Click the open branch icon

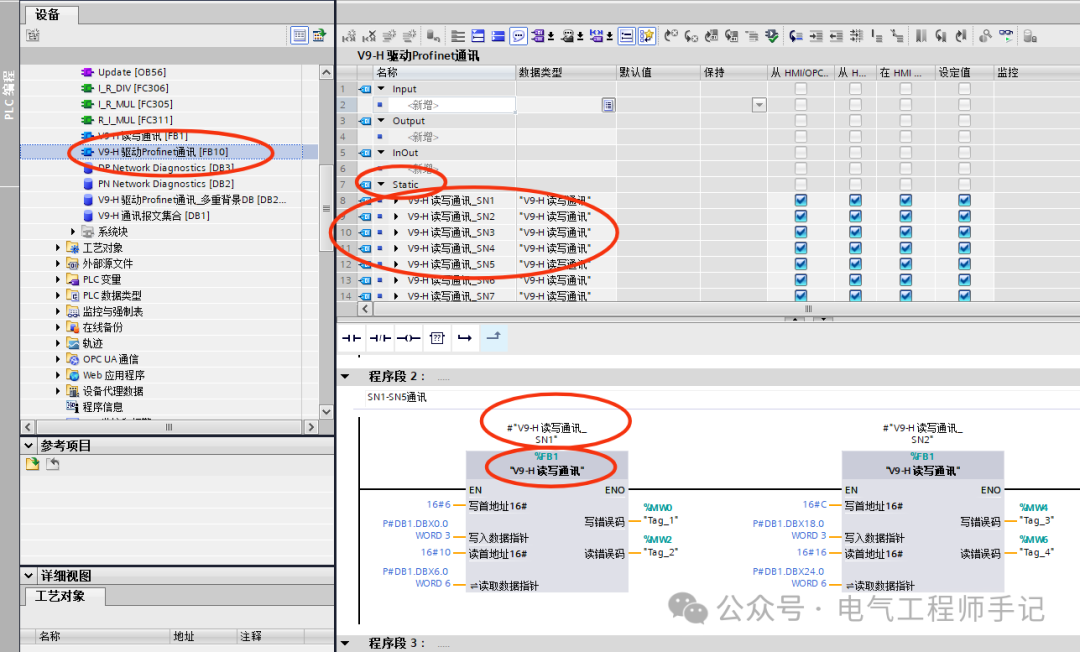pos(465,338)
